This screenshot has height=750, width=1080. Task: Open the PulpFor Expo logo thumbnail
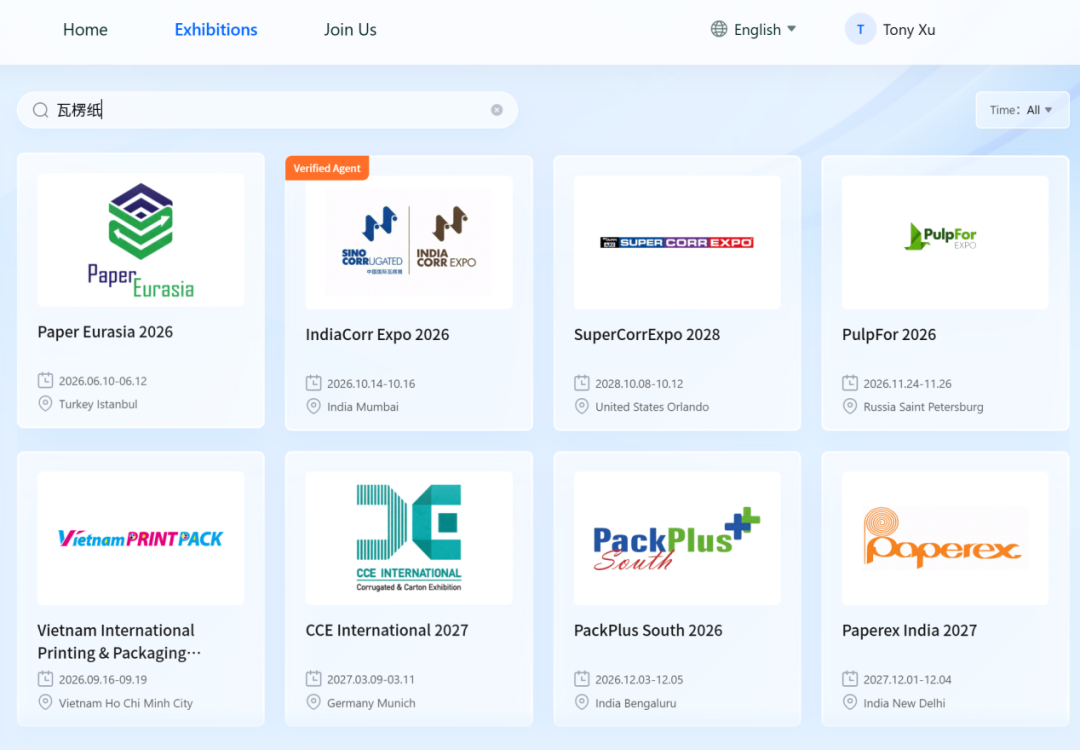tap(945, 242)
